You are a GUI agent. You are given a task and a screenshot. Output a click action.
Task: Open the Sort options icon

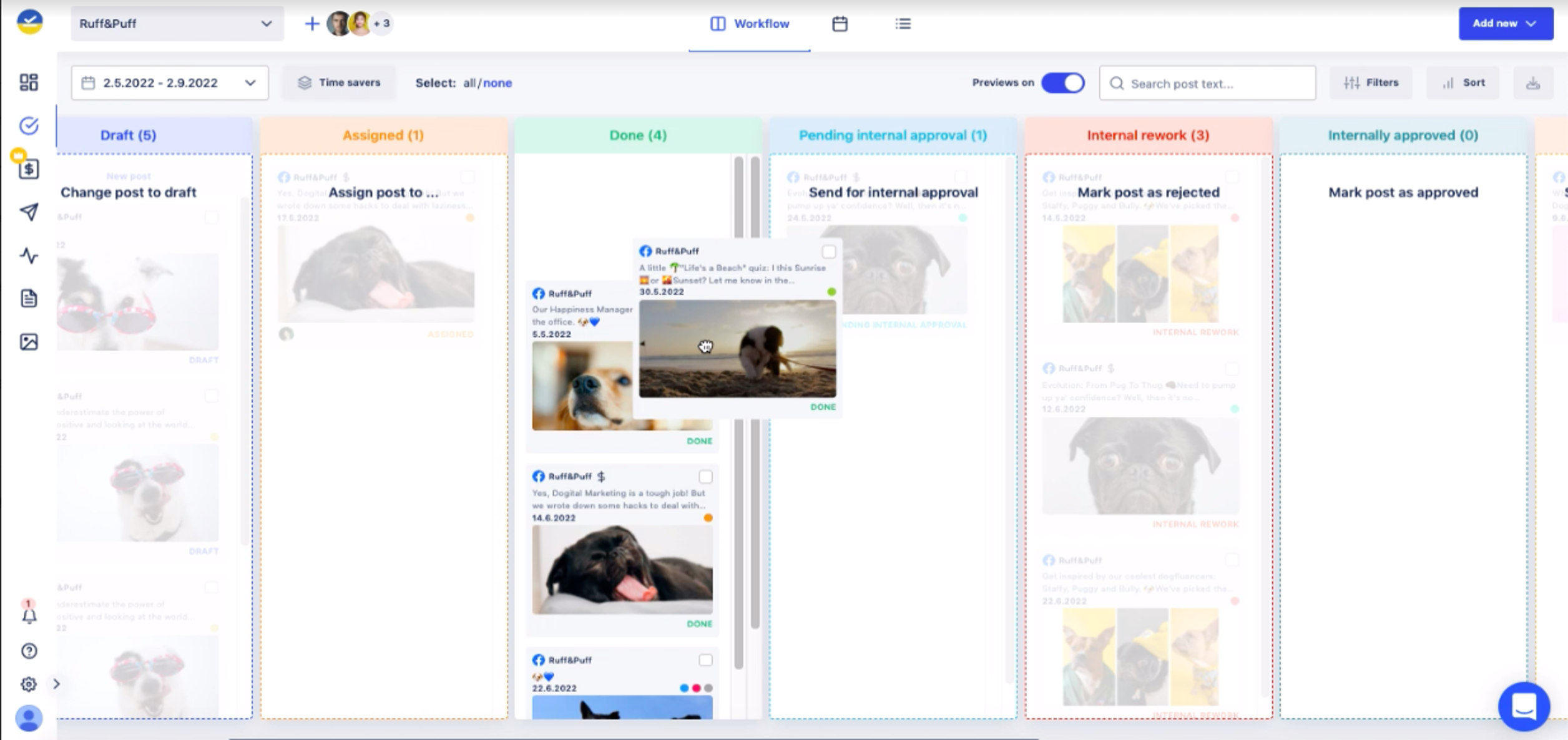pos(1463,82)
